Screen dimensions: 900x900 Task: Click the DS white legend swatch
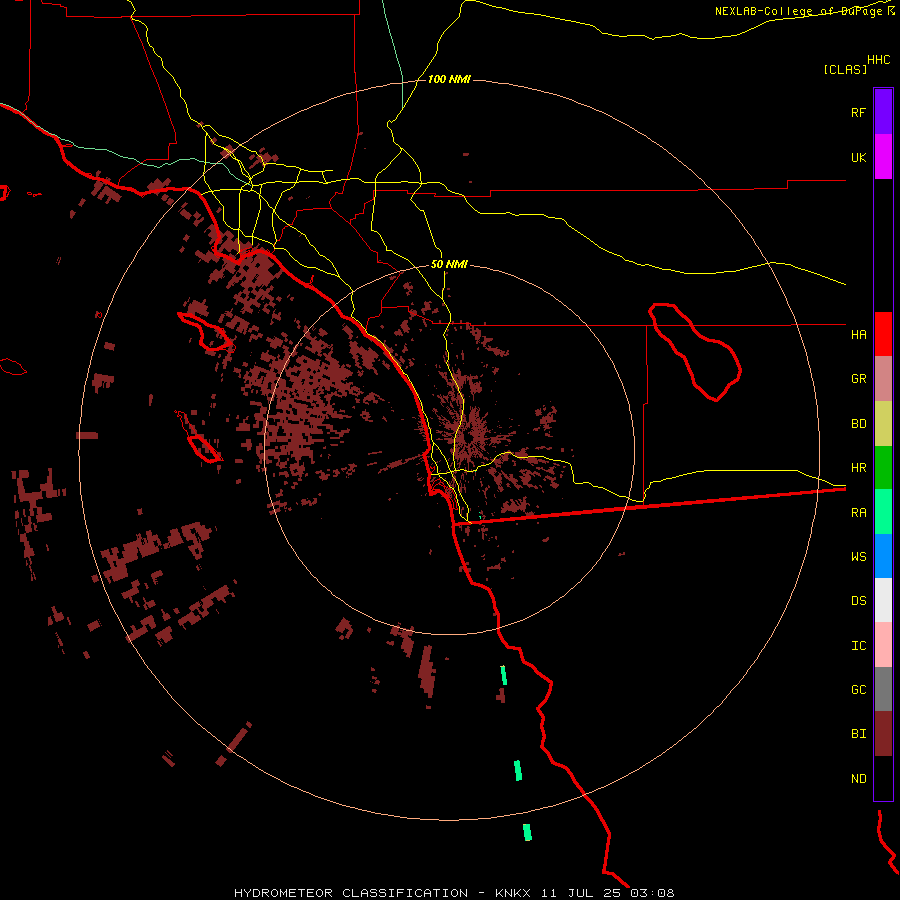883,600
